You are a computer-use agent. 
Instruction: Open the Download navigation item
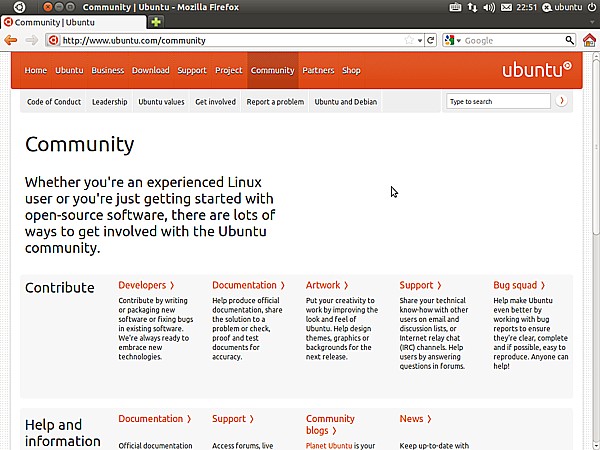click(x=150, y=70)
